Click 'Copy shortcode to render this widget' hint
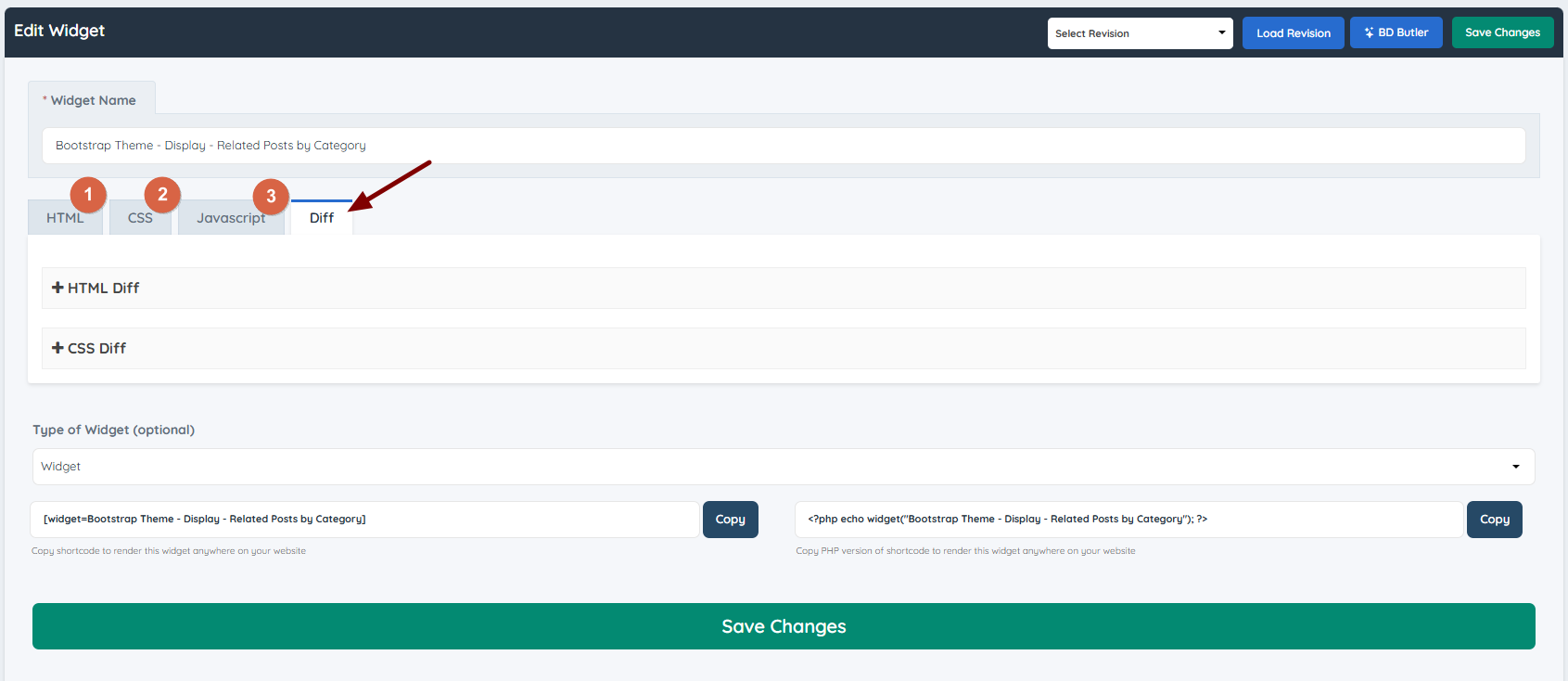 click(169, 551)
